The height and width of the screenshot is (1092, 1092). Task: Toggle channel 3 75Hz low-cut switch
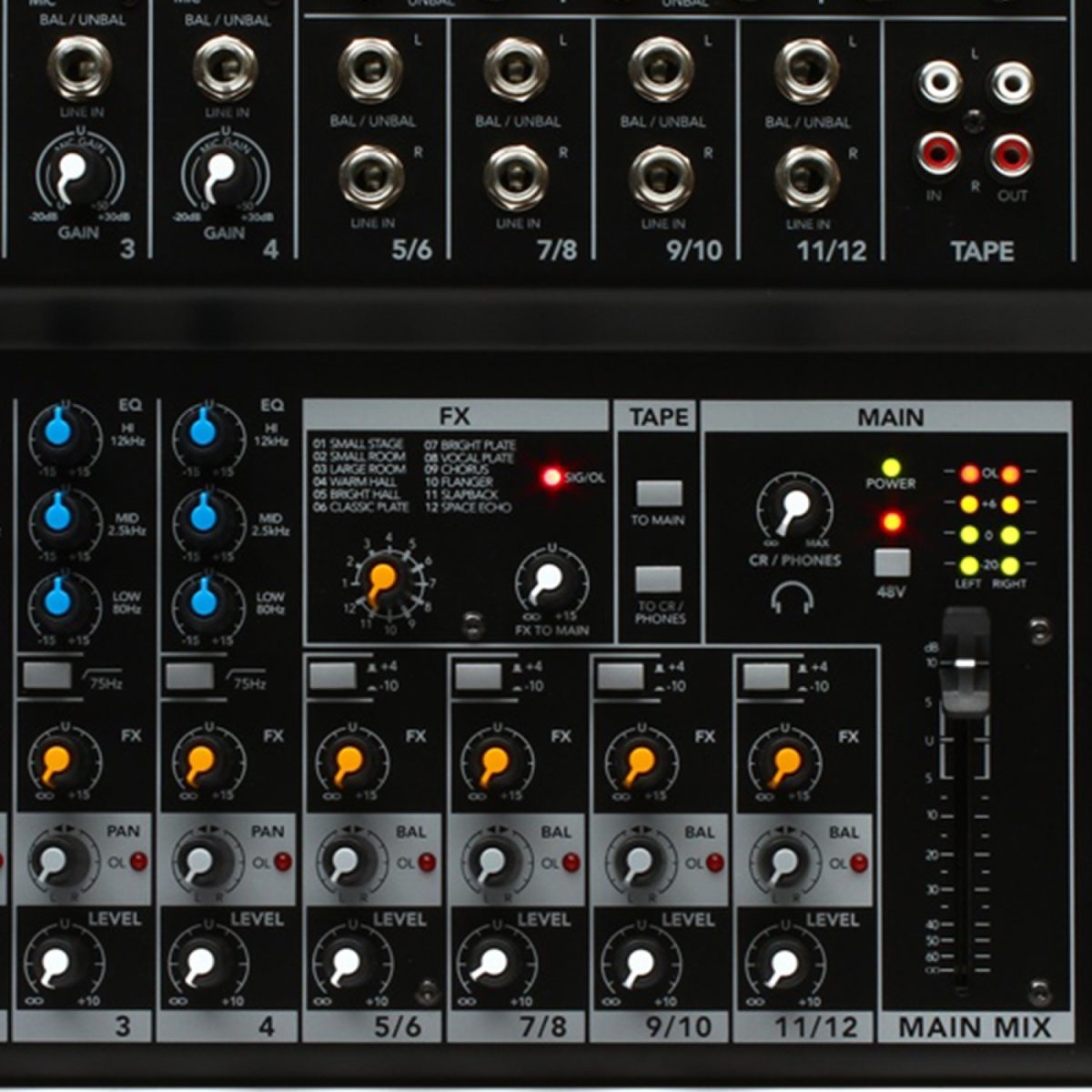point(47,675)
